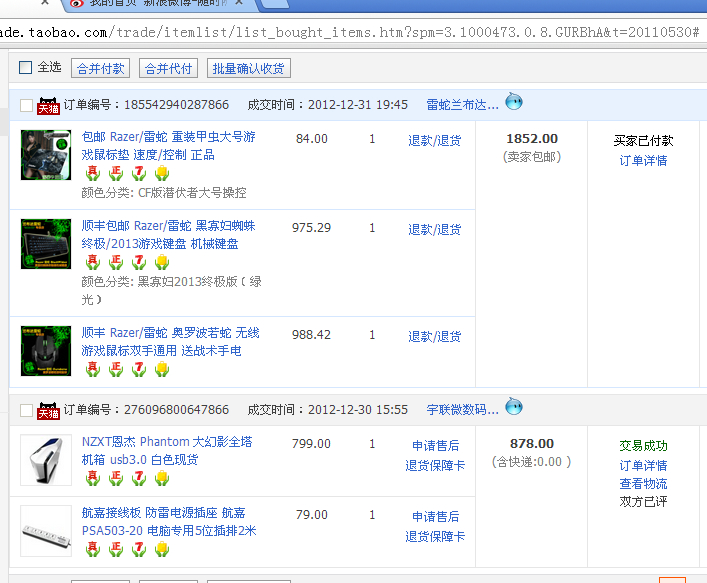The height and width of the screenshot is (583, 707).
Task: Open 包邮 Razer 重装甲虫 mouse pad title link
Action: [169, 146]
